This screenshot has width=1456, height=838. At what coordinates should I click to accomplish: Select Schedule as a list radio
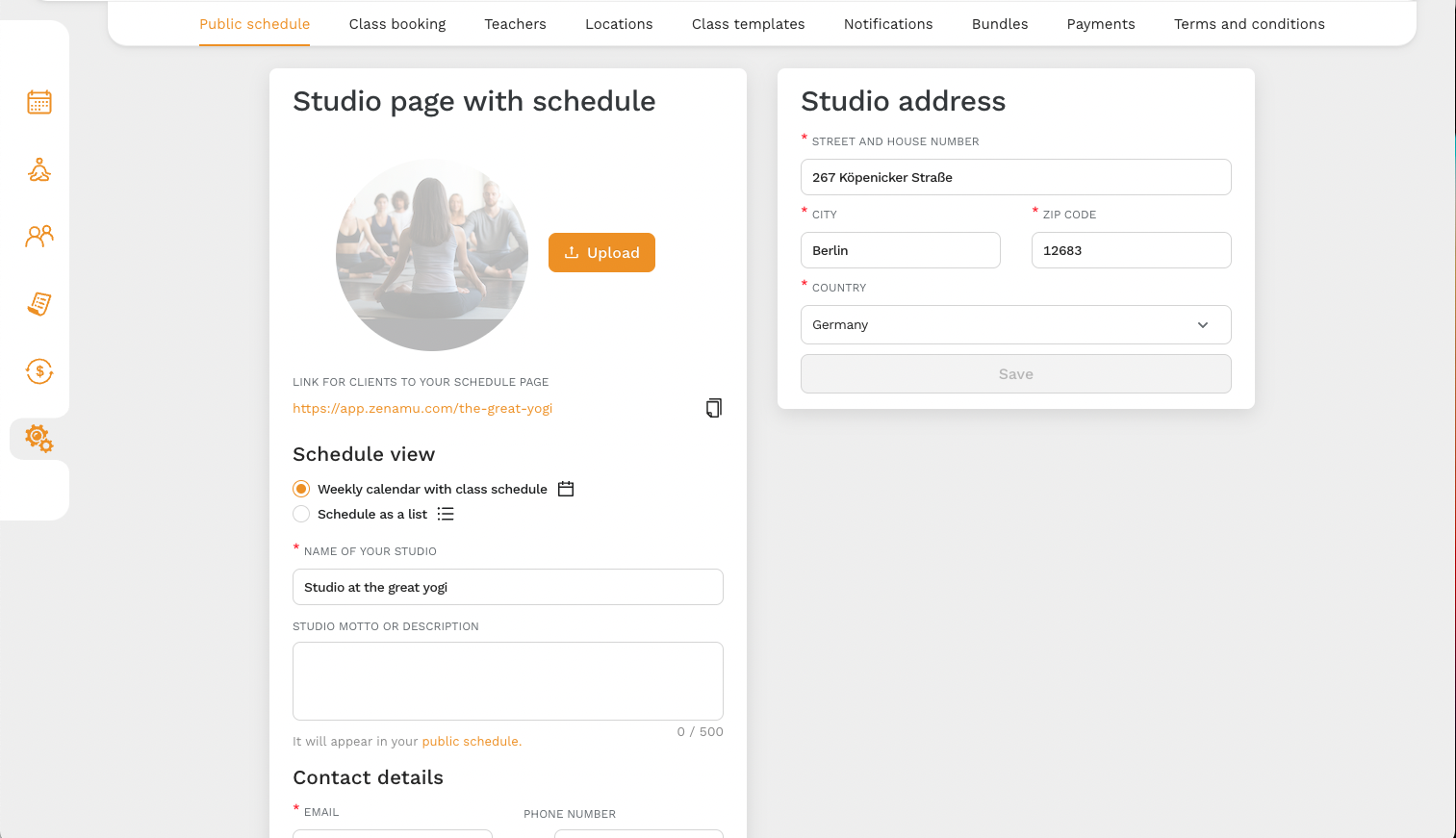coord(301,514)
